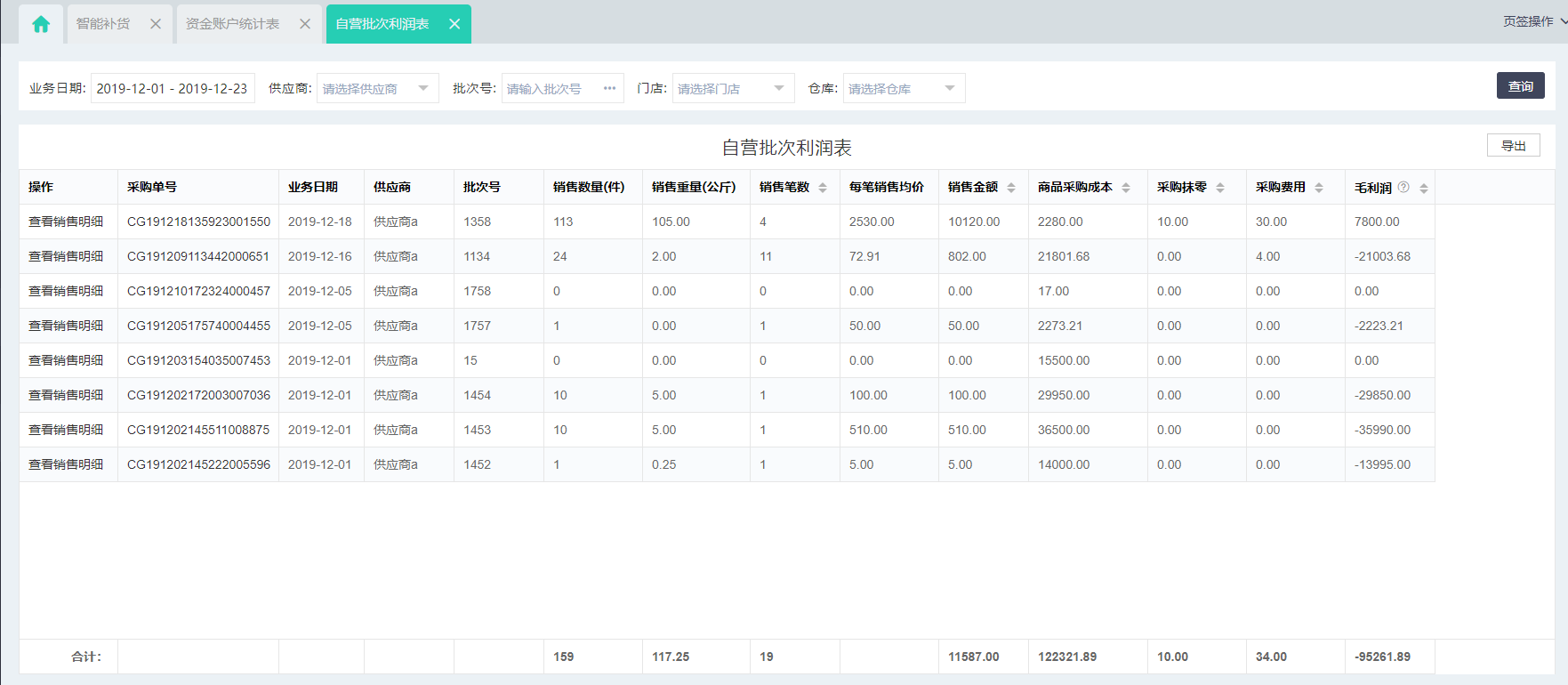This screenshot has width=1568, height=685.
Task: Close the 资金账户统计表 tab
Action: tap(305, 24)
